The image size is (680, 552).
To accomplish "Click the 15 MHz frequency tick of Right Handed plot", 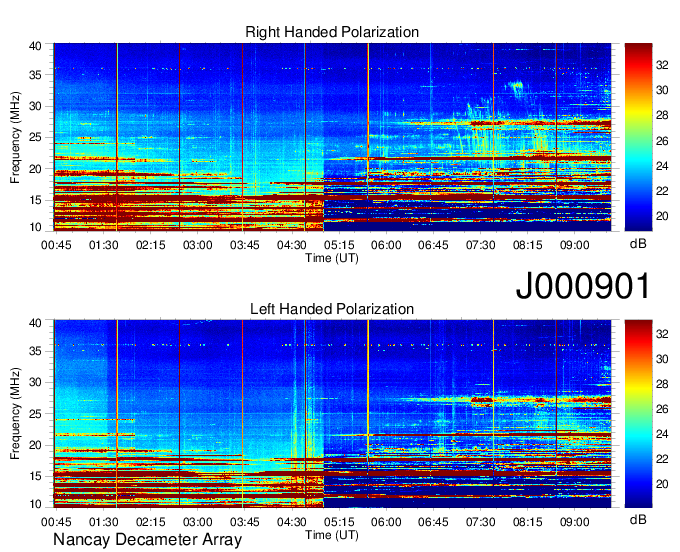I will (x=35, y=200).
